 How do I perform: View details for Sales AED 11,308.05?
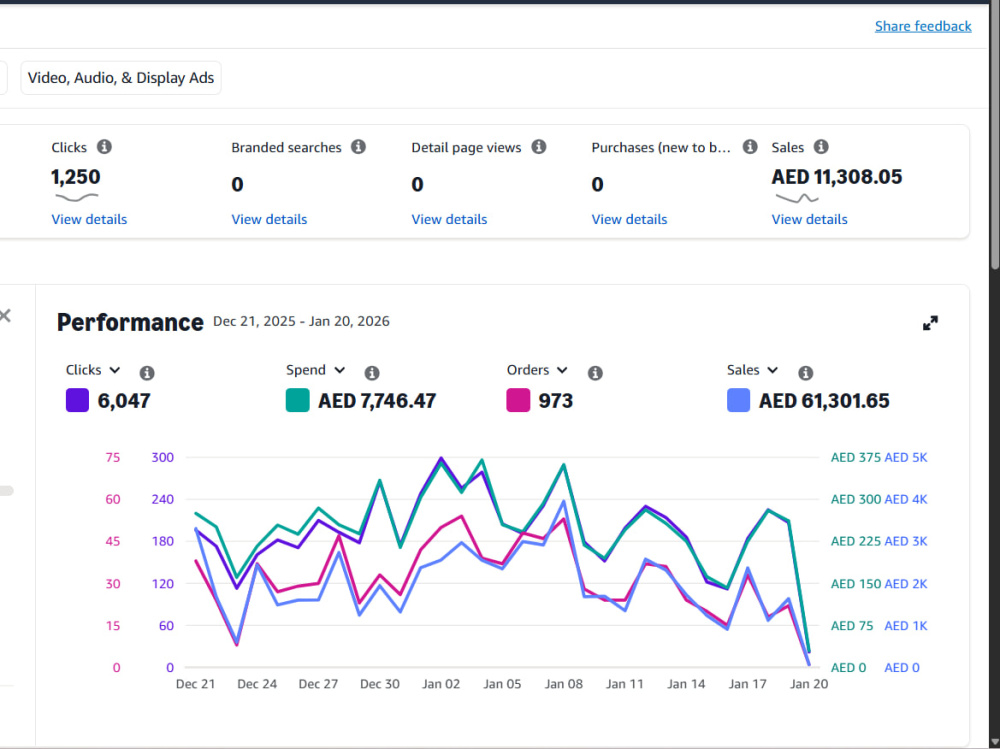pyautogui.click(x=809, y=219)
